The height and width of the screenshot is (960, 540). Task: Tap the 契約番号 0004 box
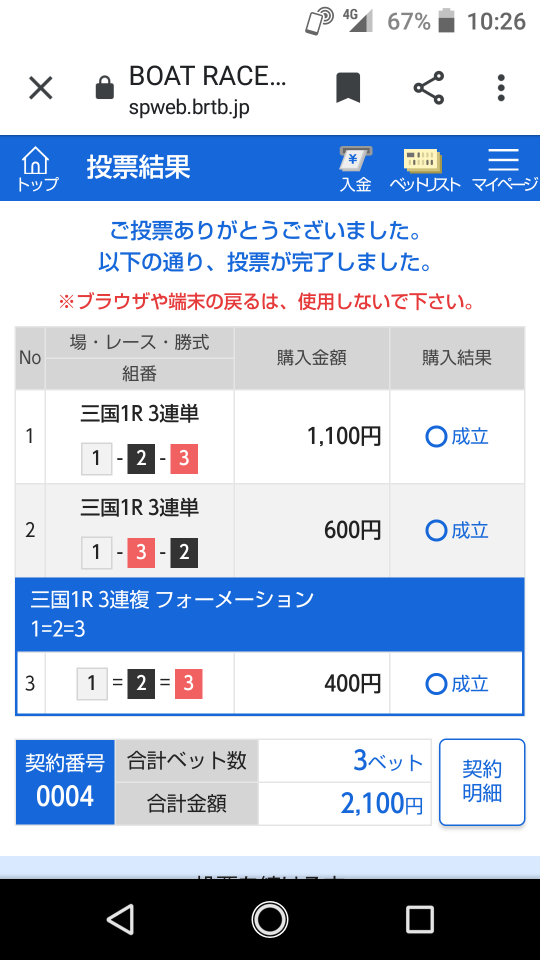coord(65,782)
